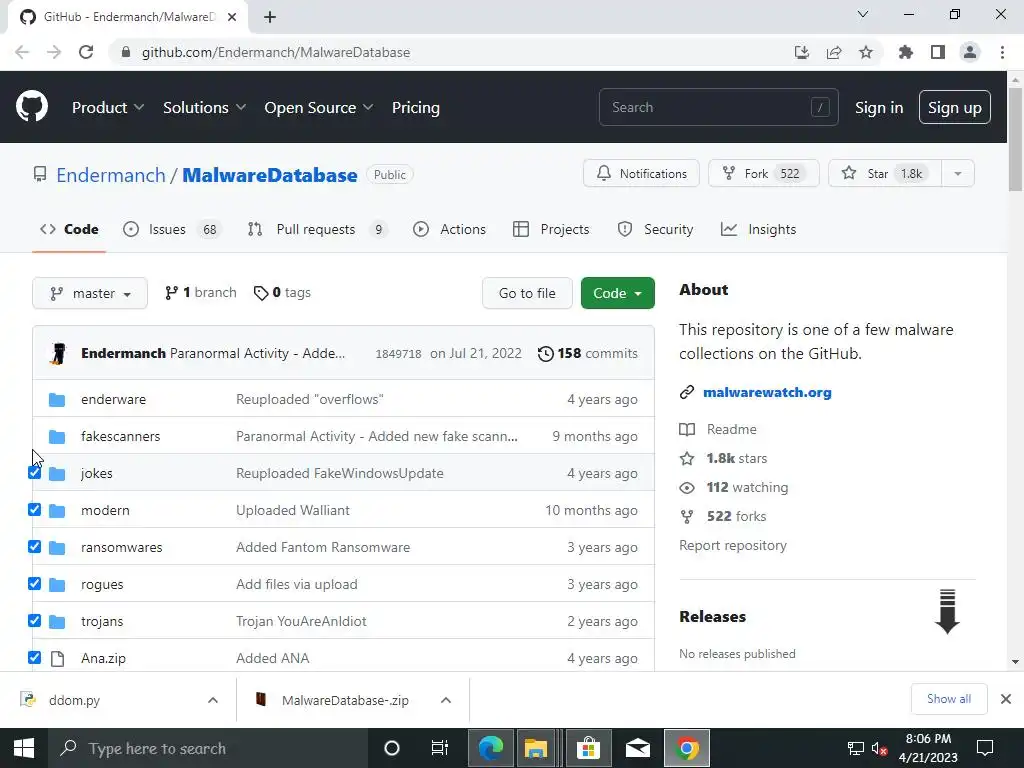The image size is (1024, 768).
Task: Open notification center icon on taskbar
Action: [985, 748]
